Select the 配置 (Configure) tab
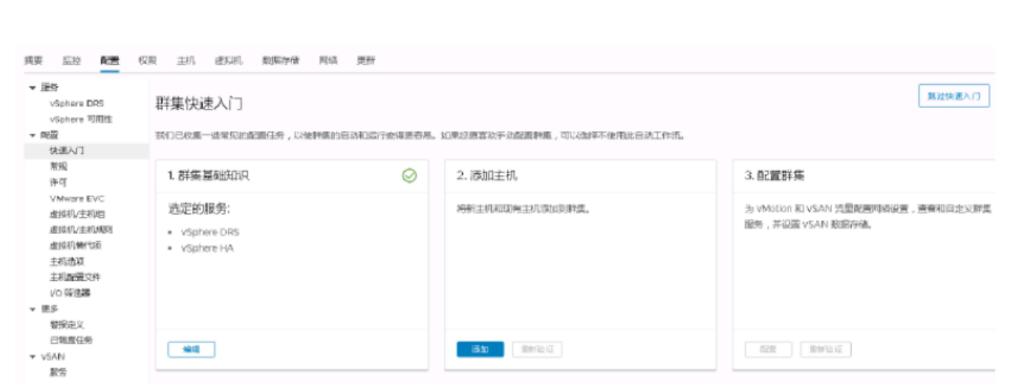 coord(109,61)
